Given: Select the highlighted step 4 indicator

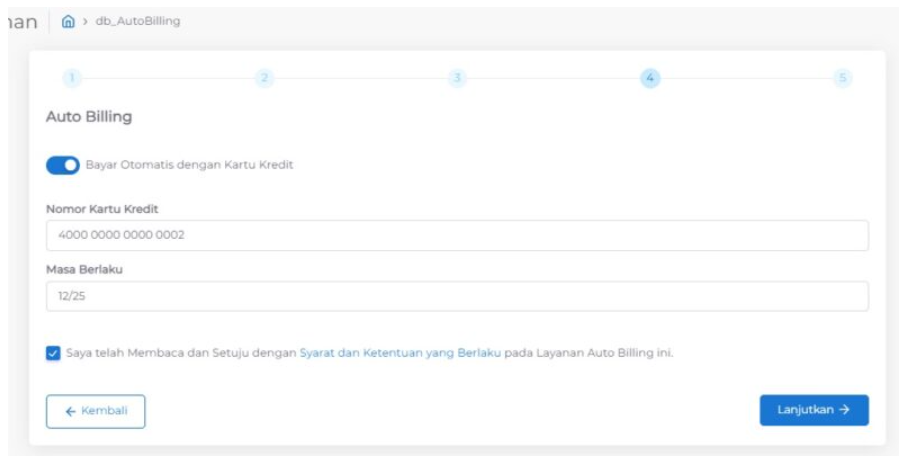Looking at the screenshot, I should (x=650, y=78).
